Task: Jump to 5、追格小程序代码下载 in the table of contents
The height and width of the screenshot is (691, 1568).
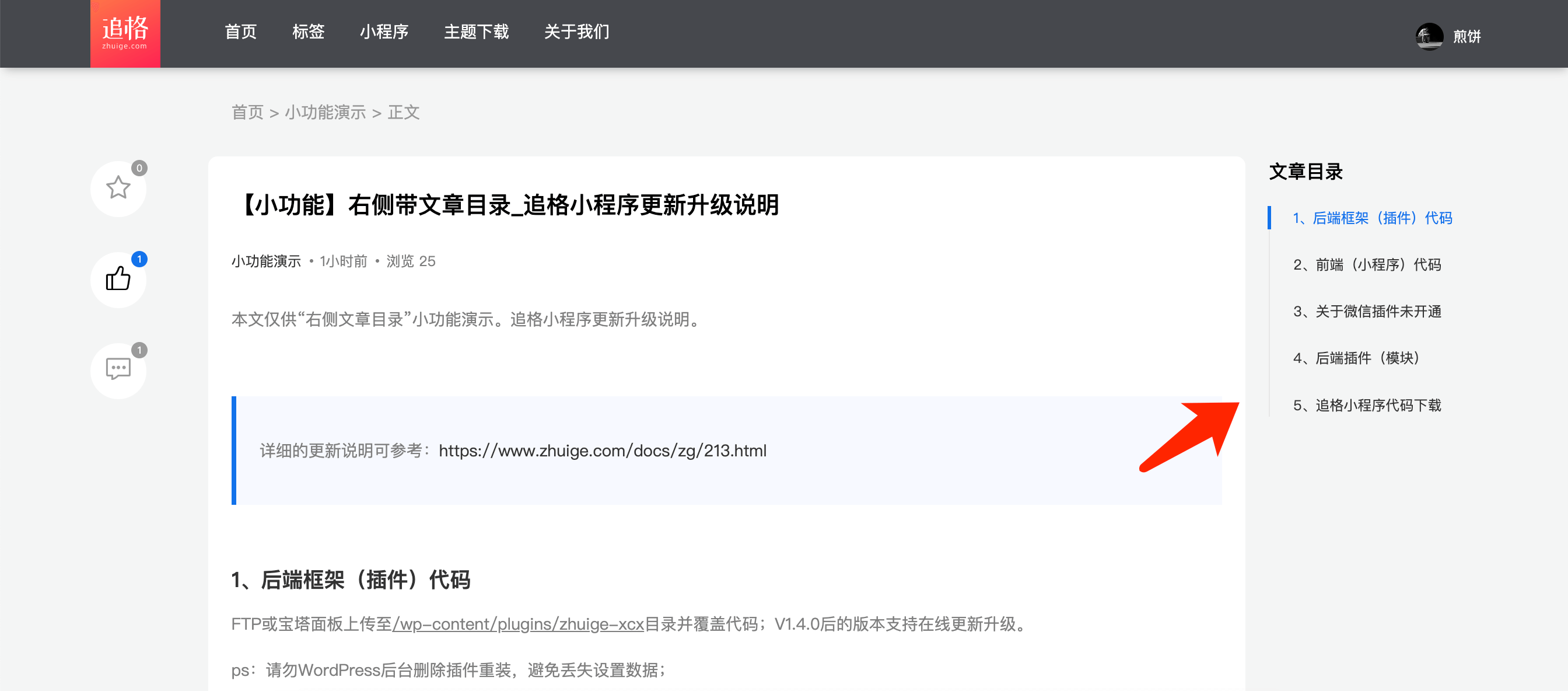Action: tap(1367, 406)
